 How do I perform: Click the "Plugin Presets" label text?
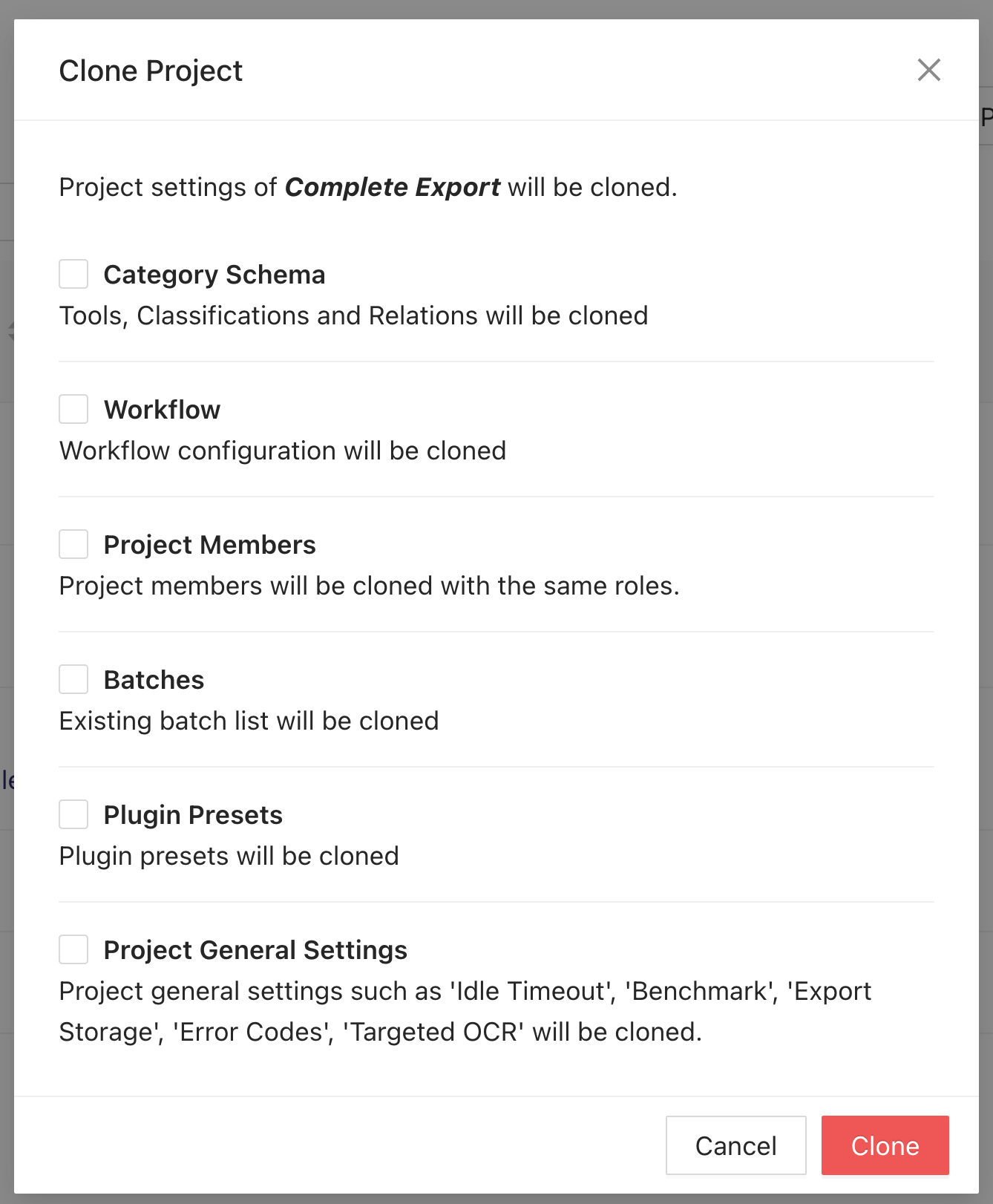point(193,815)
